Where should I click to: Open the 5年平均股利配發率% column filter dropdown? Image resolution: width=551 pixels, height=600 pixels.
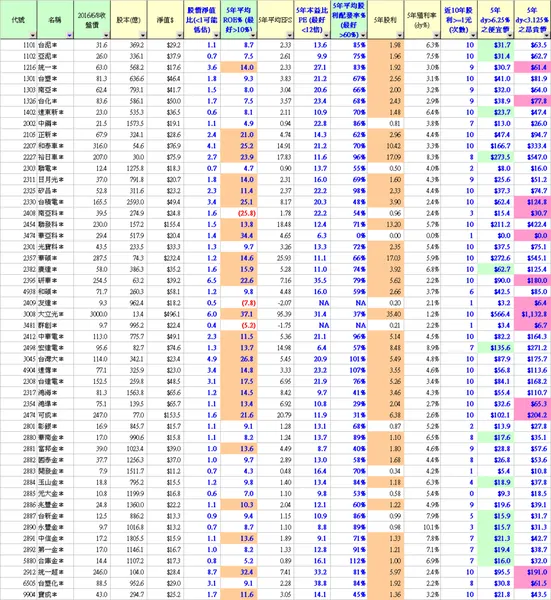(x=363, y=36)
